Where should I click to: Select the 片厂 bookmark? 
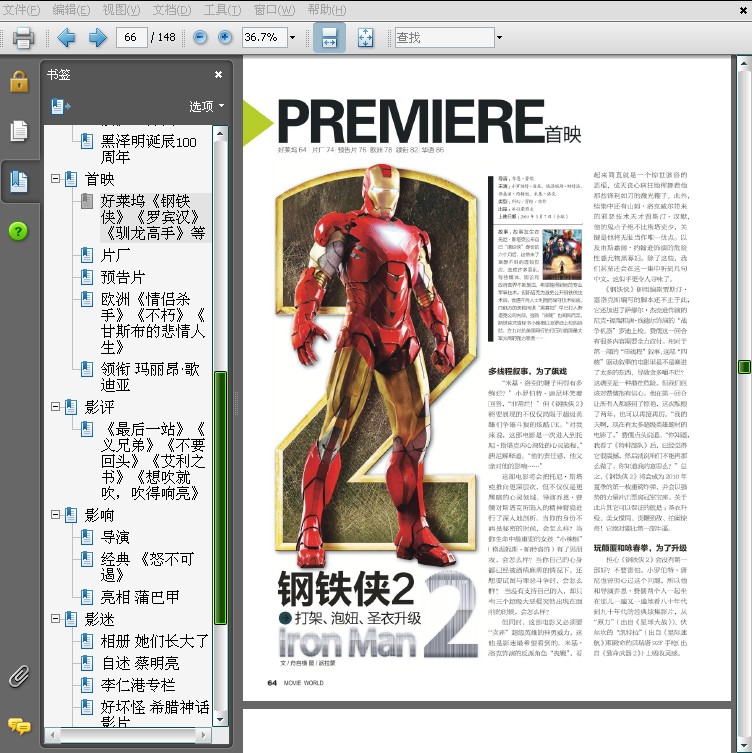click(x=115, y=255)
